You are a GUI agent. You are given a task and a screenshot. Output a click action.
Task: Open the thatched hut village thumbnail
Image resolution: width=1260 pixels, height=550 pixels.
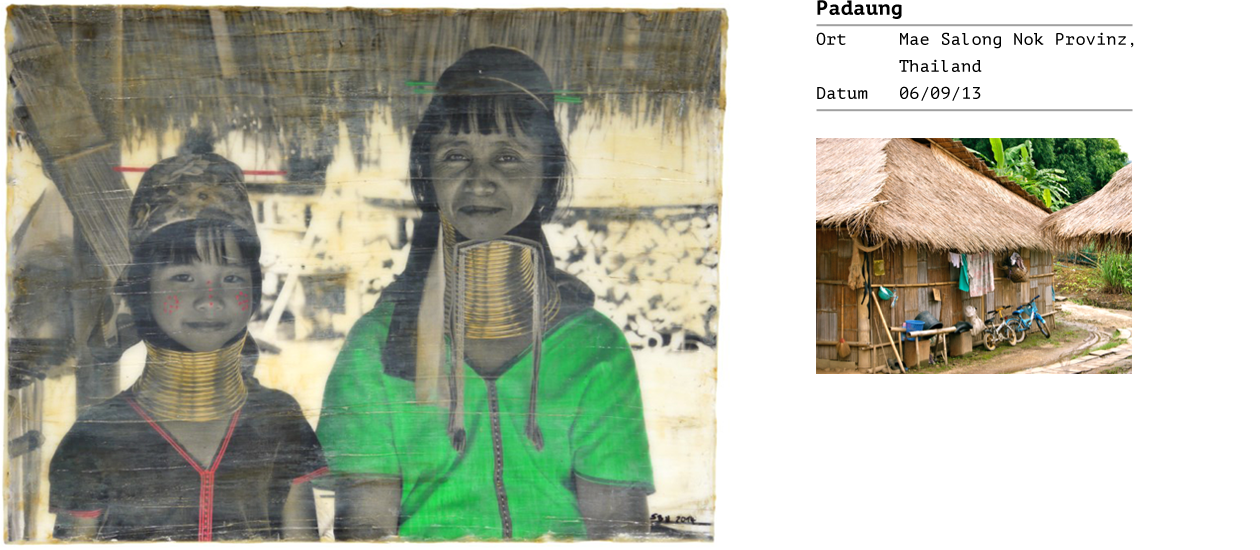click(x=973, y=256)
